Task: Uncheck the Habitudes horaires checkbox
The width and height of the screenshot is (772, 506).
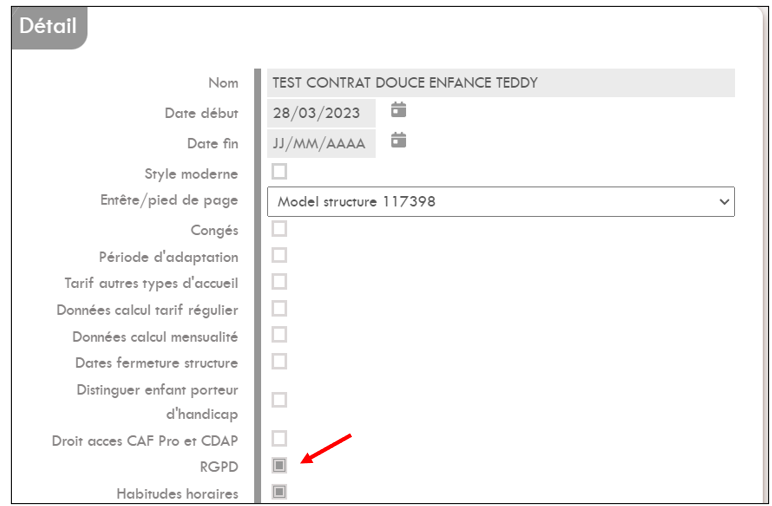Action: [x=279, y=492]
